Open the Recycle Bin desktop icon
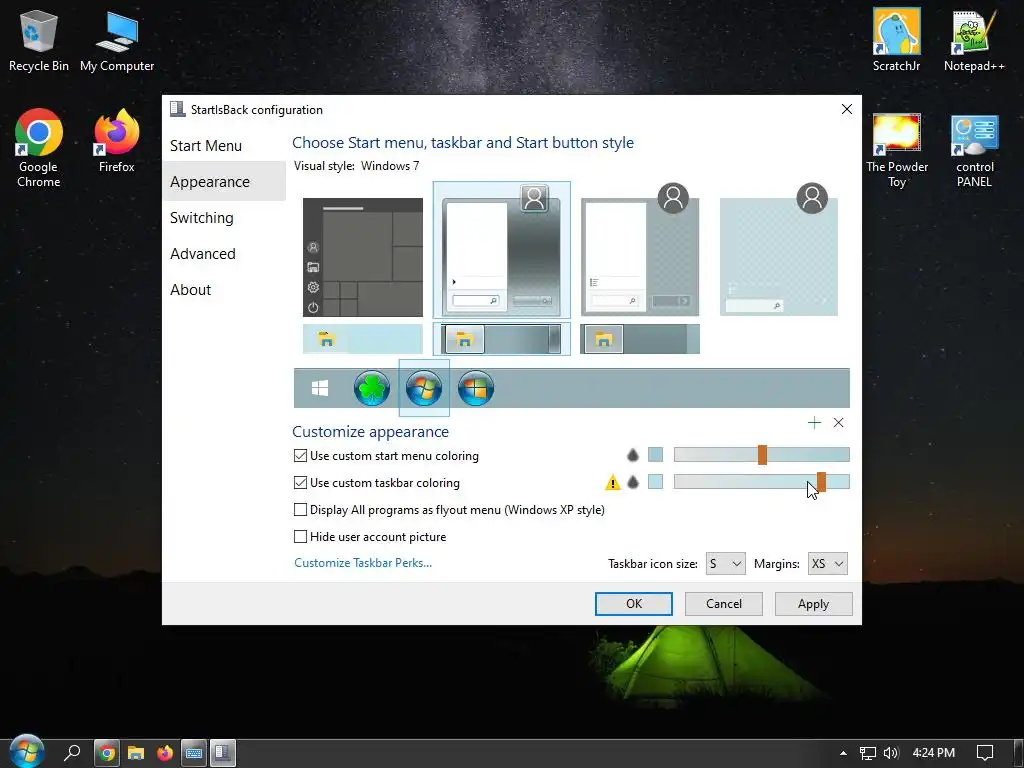 click(39, 40)
